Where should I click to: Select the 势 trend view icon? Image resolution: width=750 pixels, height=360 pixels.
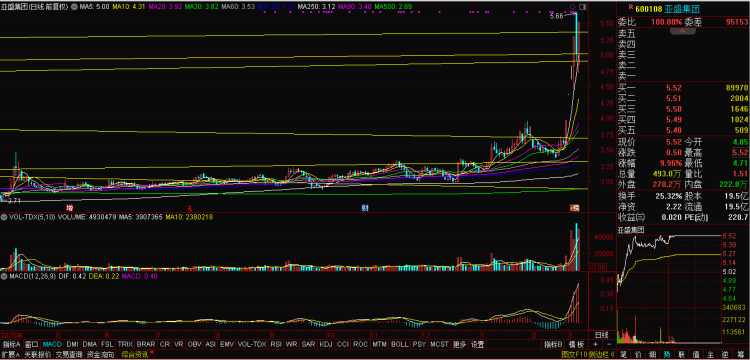[x=667, y=355]
